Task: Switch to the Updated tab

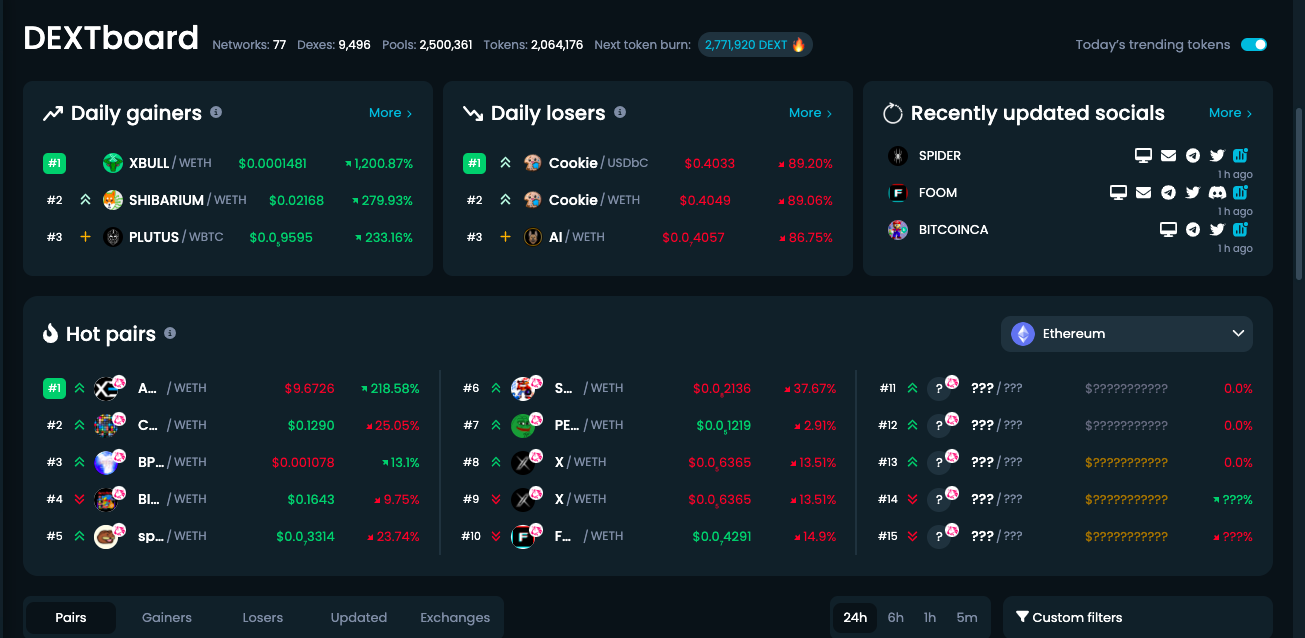Action: click(x=359, y=618)
